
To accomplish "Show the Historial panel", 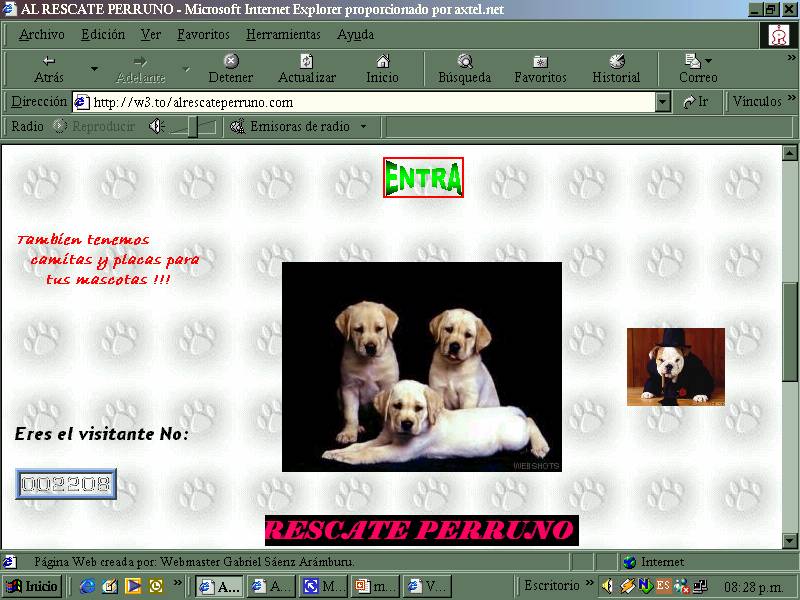I will (x=616, y=62).
